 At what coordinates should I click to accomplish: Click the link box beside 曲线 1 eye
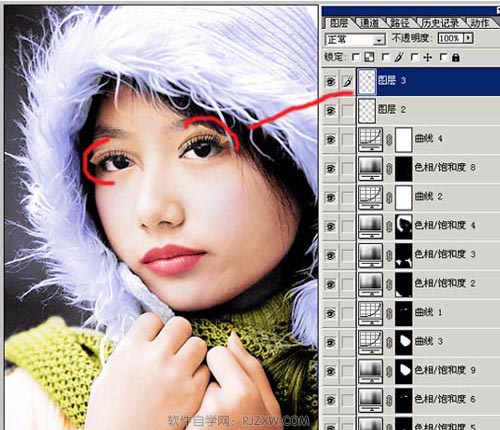(x=347, y=313)
